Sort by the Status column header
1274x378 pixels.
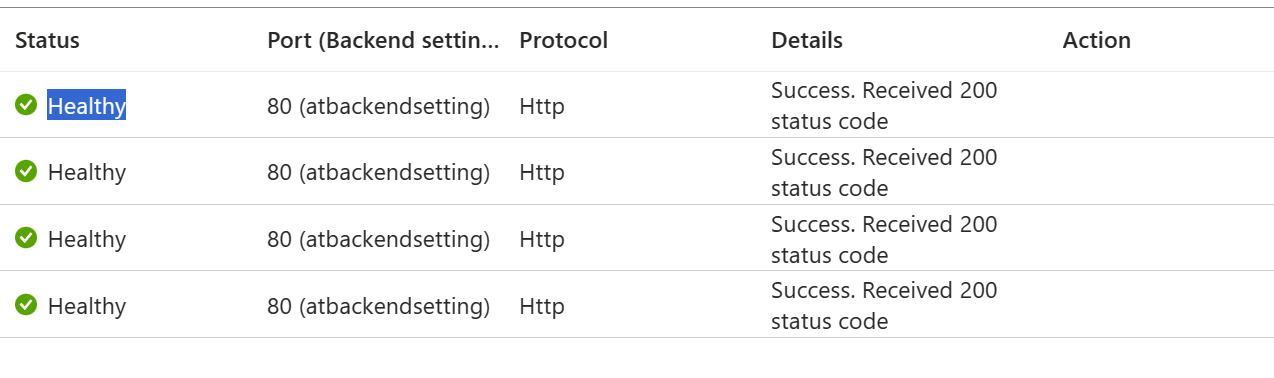(47, 40)
